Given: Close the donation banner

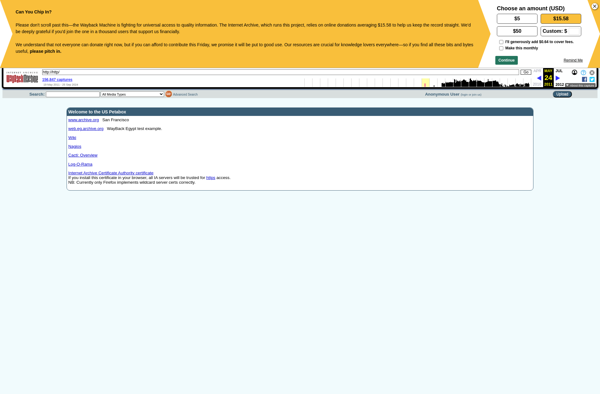Looking at the screenshot, I should click(595, 7).
